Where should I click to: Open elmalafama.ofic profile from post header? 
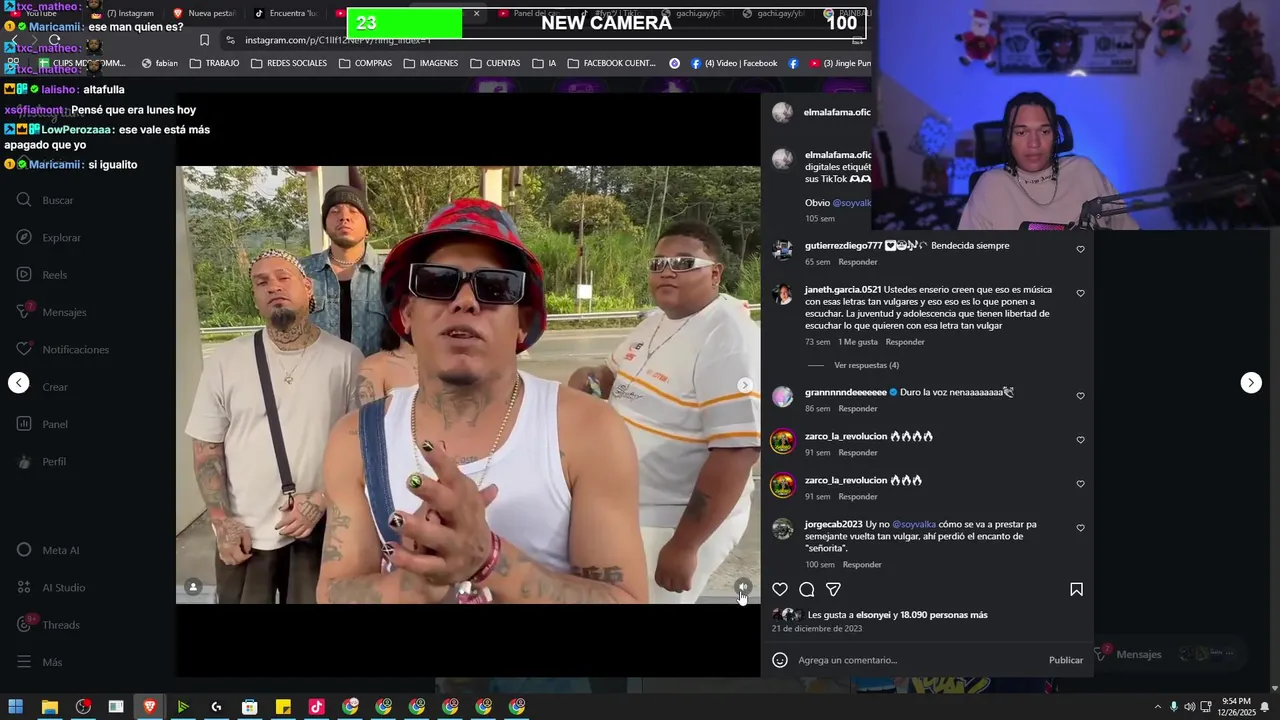point(837,113)
